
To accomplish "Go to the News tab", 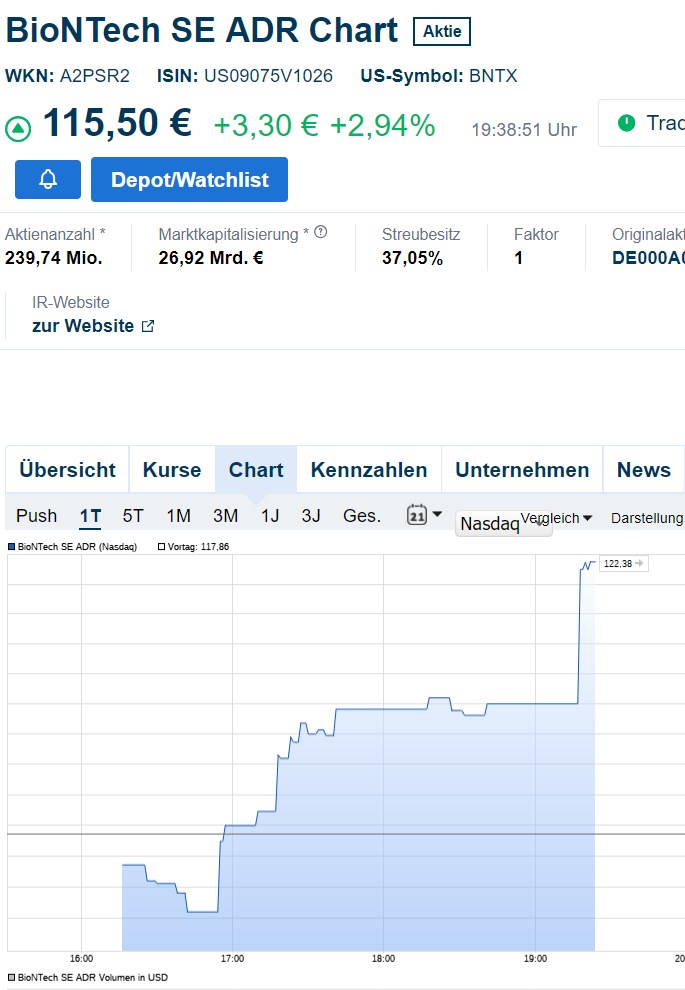I will (x=643, y=470).
